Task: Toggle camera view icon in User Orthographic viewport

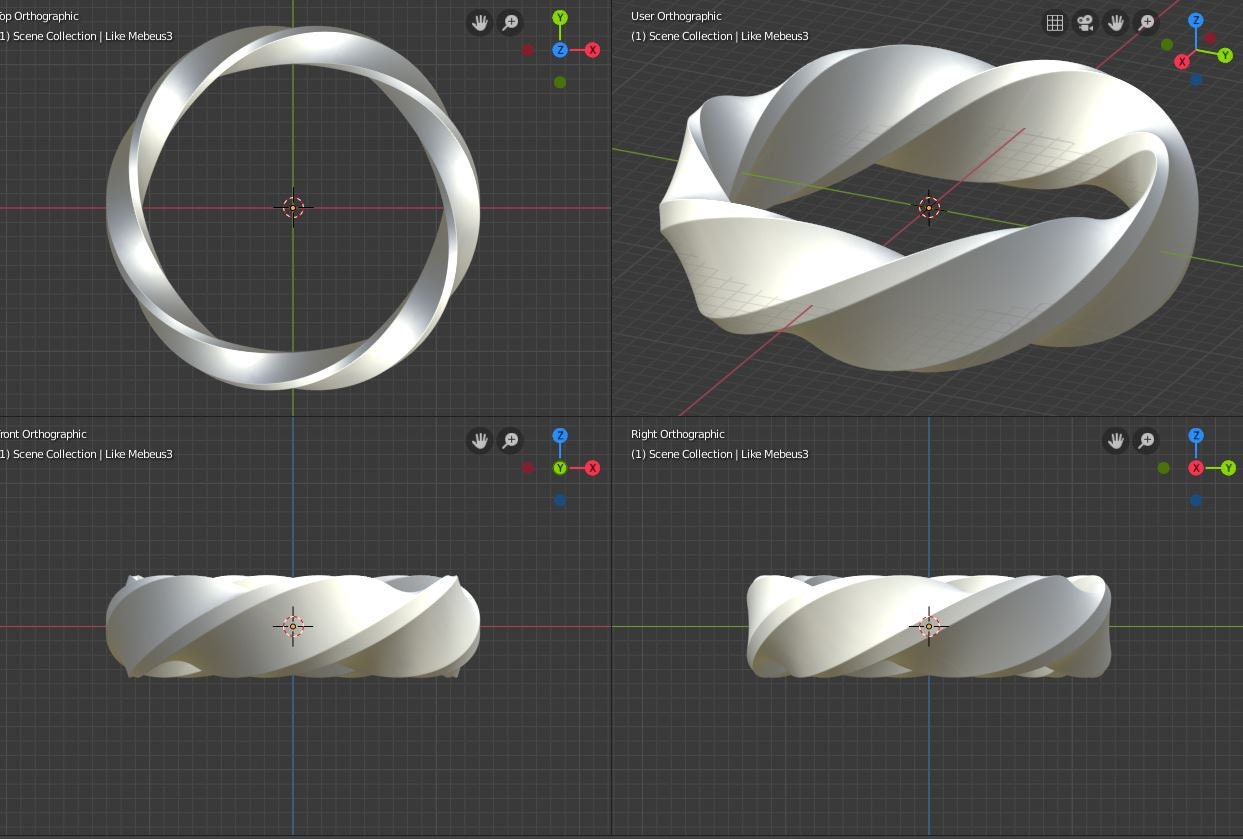Action: tap(1085, 22)
